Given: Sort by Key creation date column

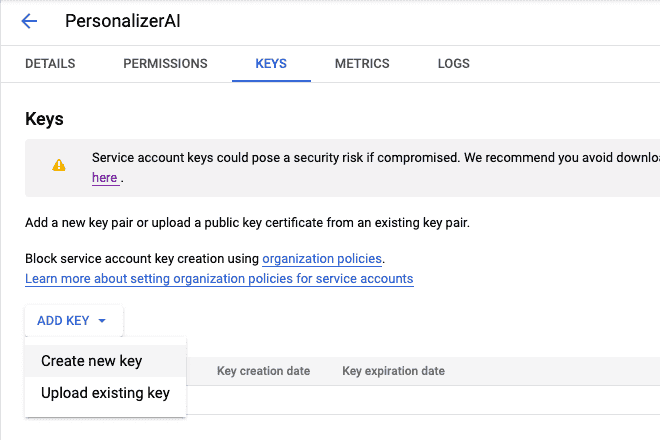Looking at the screenshot, I should coord(263,371).
